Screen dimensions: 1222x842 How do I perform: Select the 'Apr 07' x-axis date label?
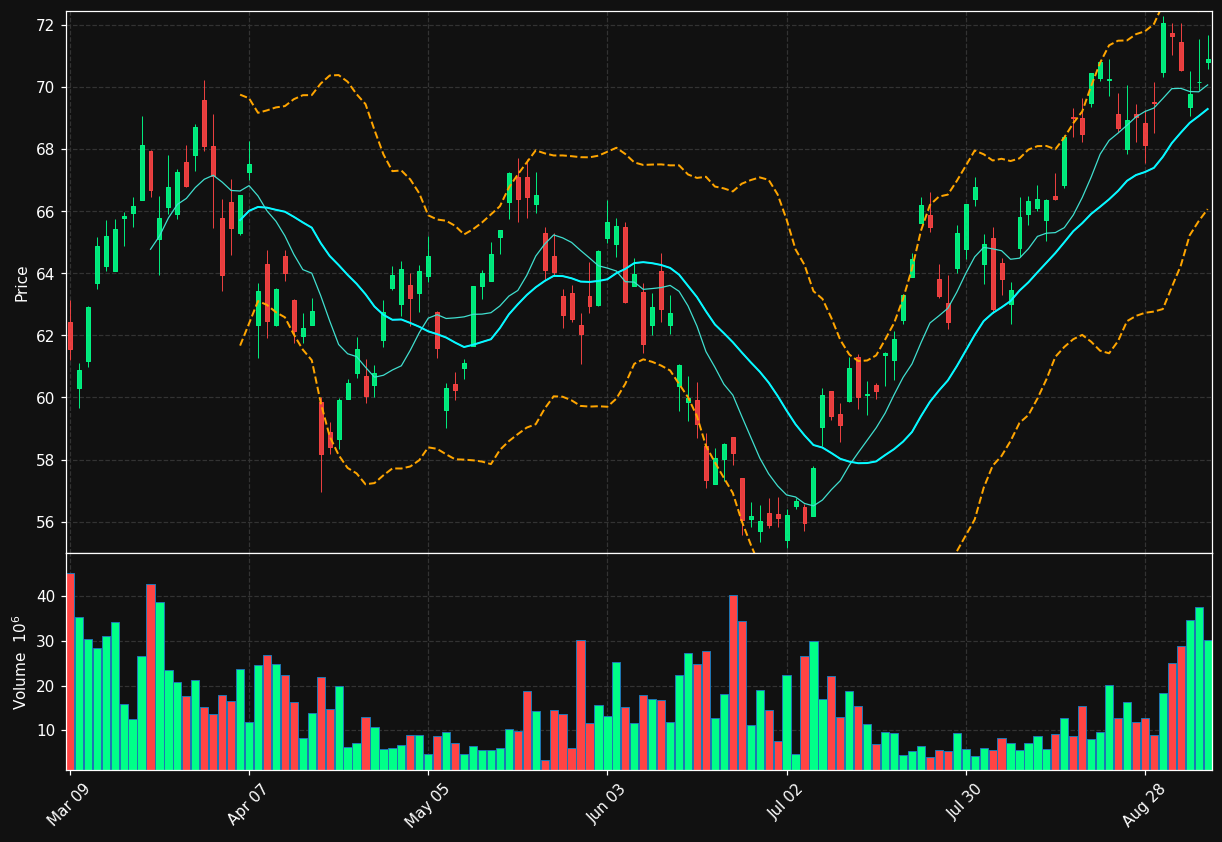[245, 803]
